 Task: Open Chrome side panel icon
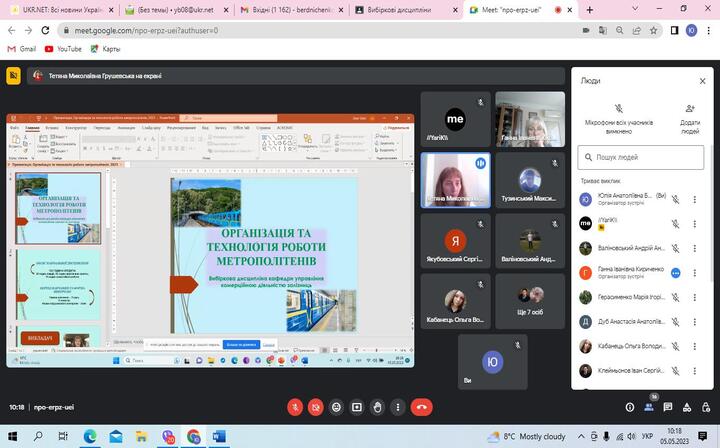(x=674, y=30)
